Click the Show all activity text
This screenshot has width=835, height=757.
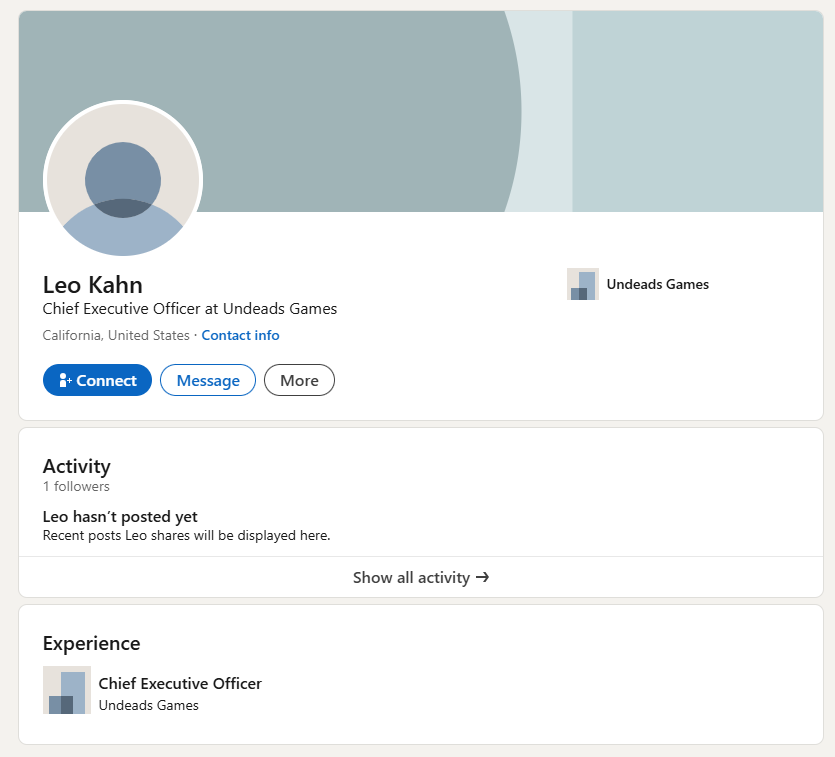pos(411,577)
